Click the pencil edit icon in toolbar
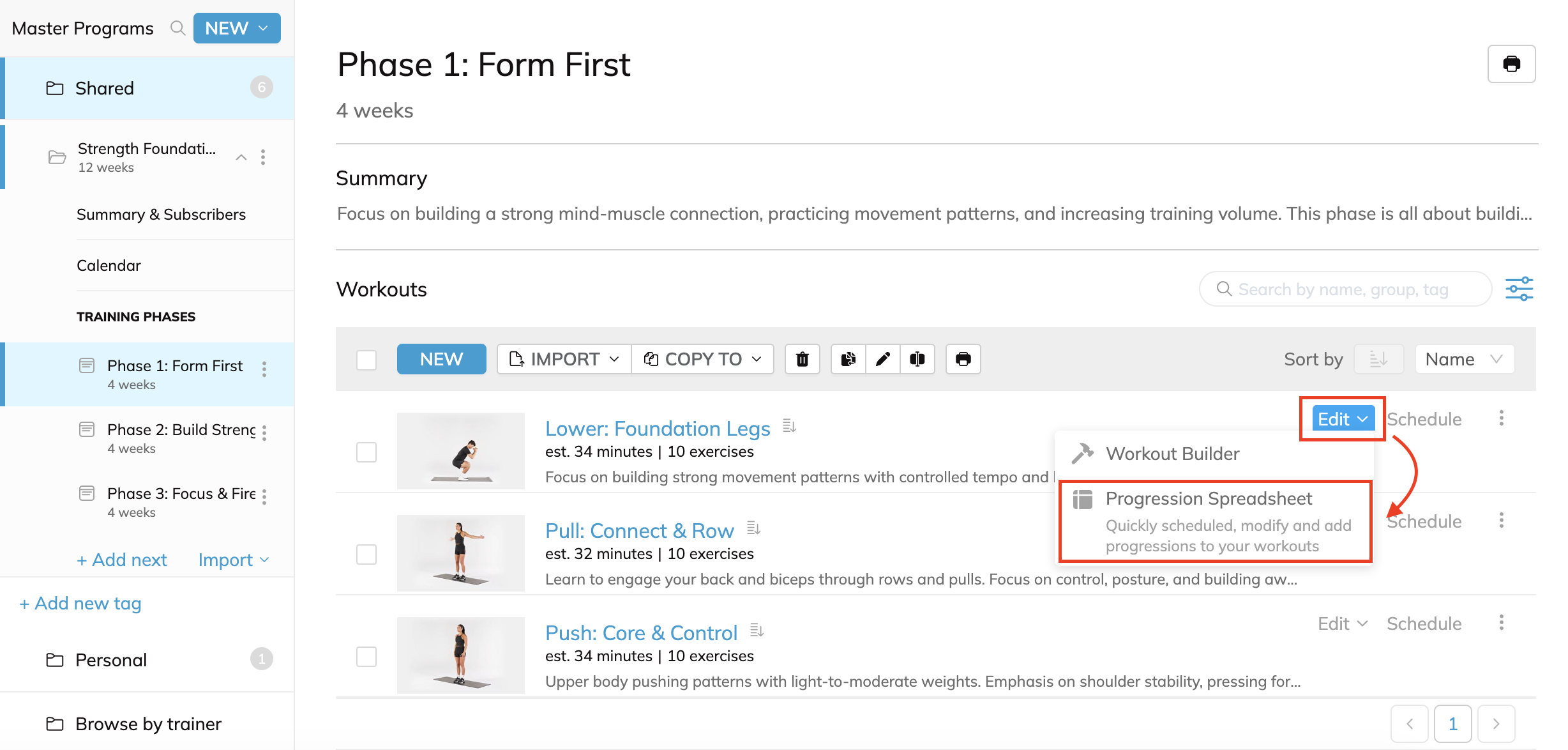 (x=883, y=359)
